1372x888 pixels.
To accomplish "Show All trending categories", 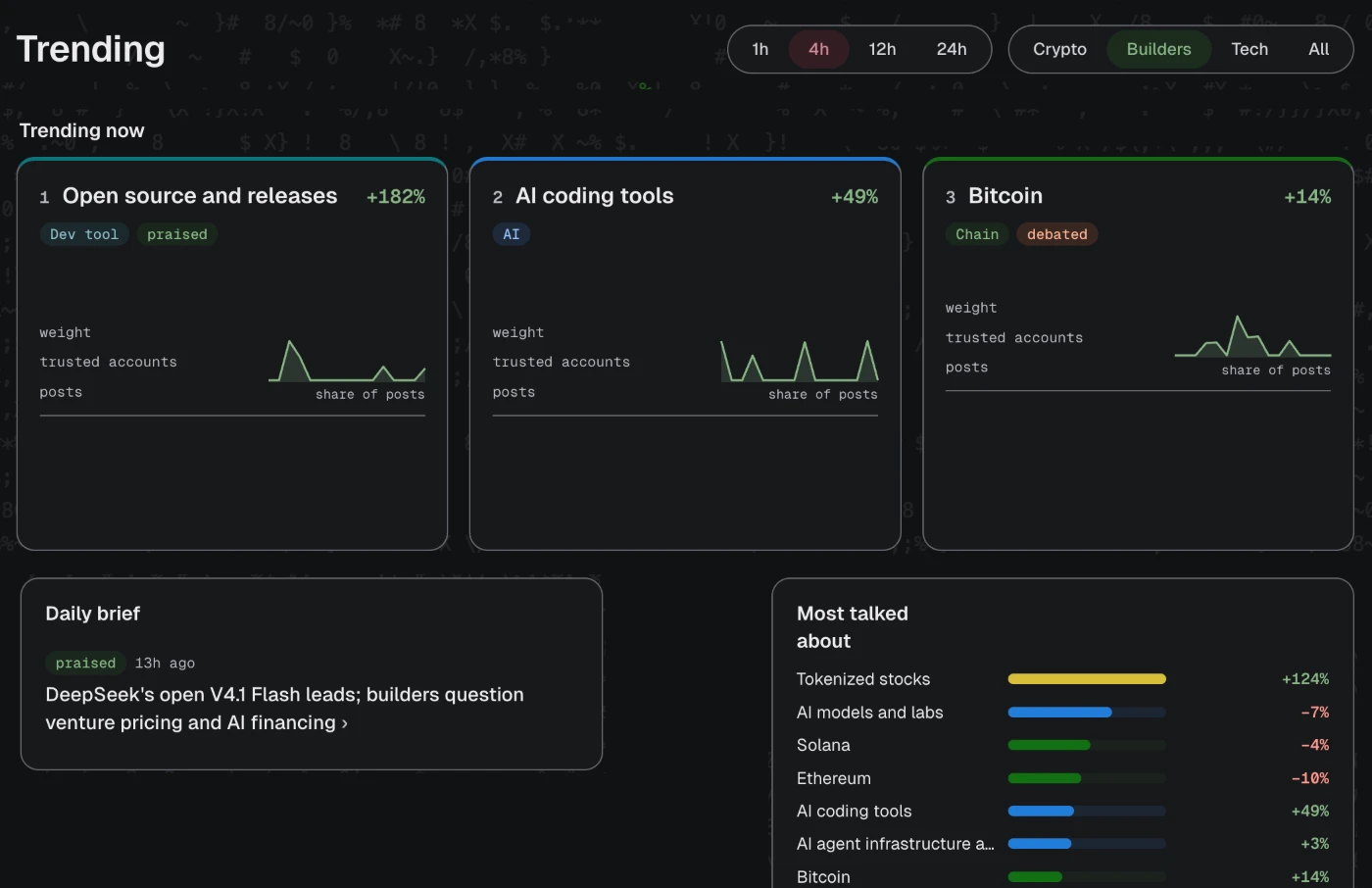I will tap(1319, 49).
